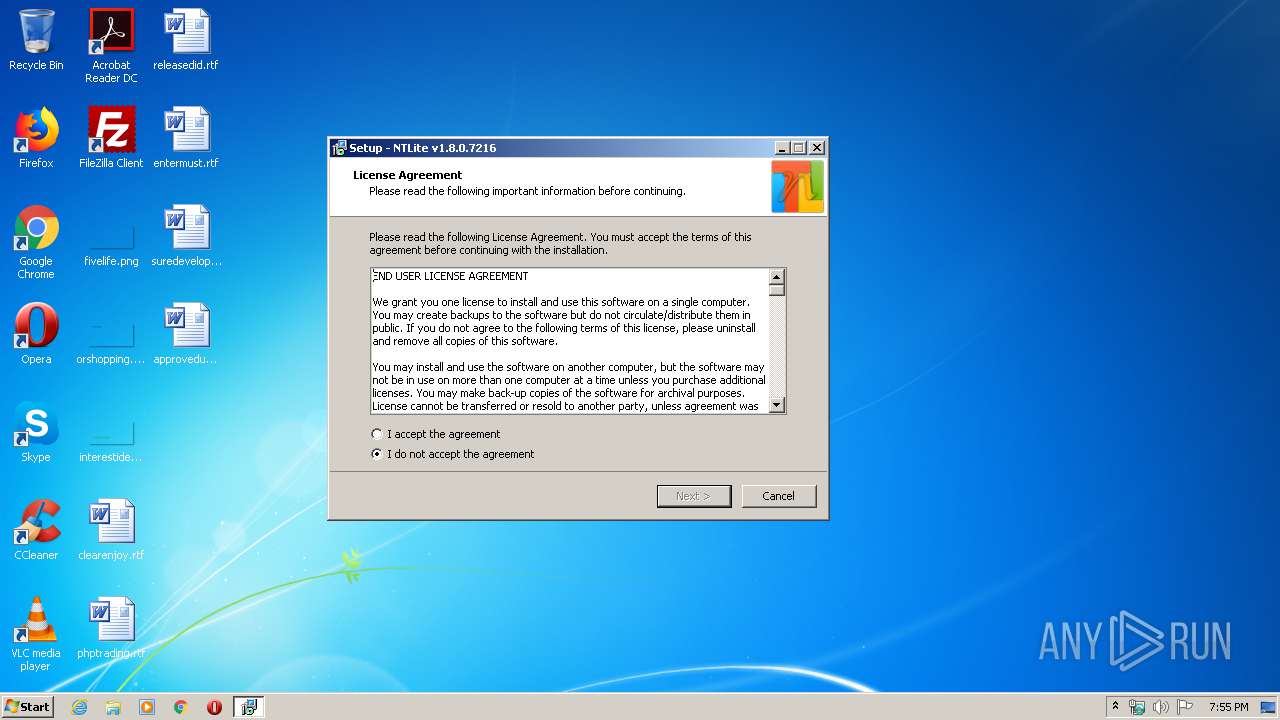Open Chrome from the taskbar
The height and width of the screenshot is (720, 1280).
pyautogui.click(x=181, y=707)
